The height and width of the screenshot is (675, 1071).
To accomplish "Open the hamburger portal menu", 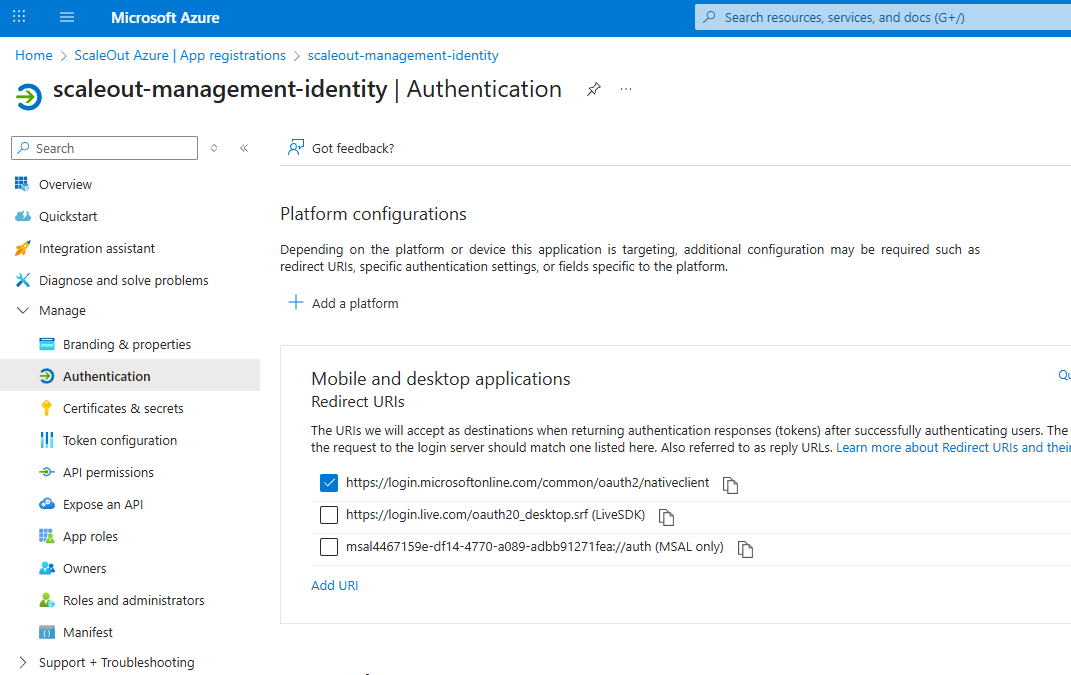I will 67,17.
